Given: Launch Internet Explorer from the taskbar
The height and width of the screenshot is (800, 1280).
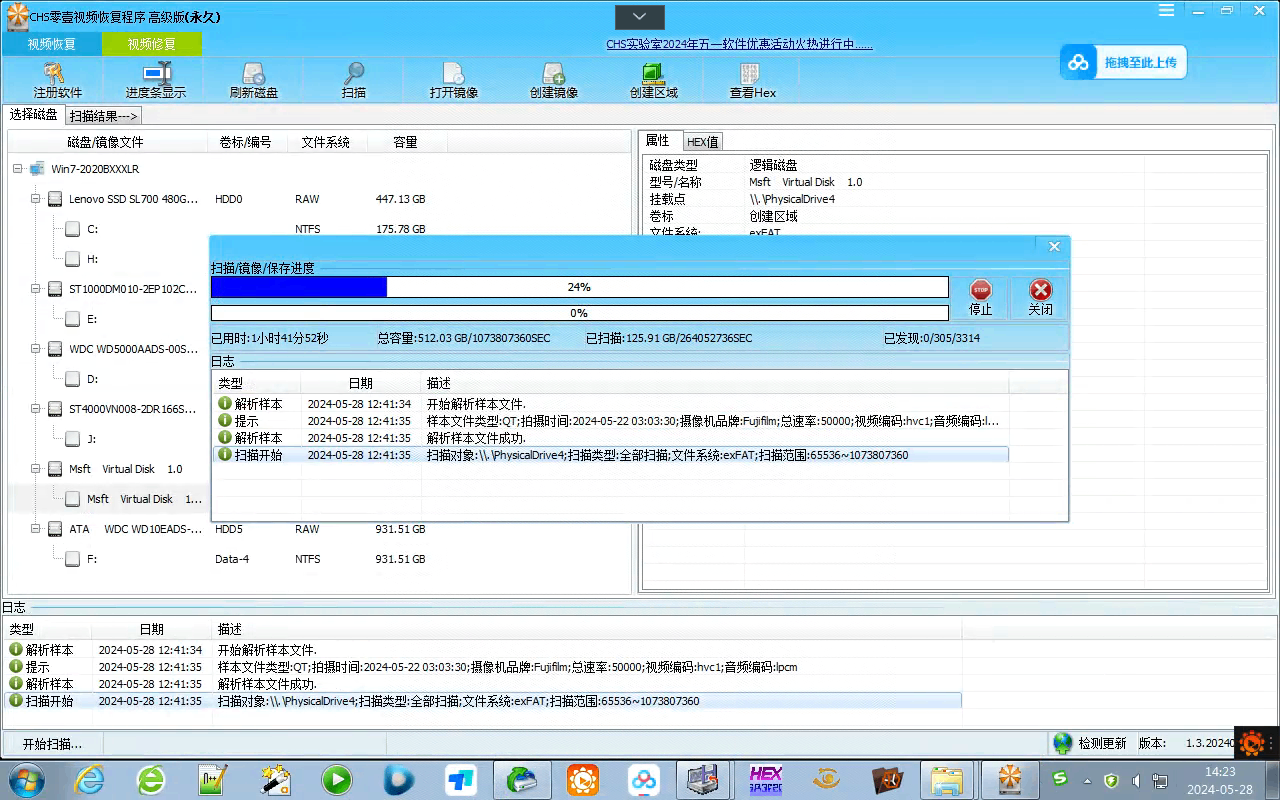Looking at the screenshot, I should (89, 779).
